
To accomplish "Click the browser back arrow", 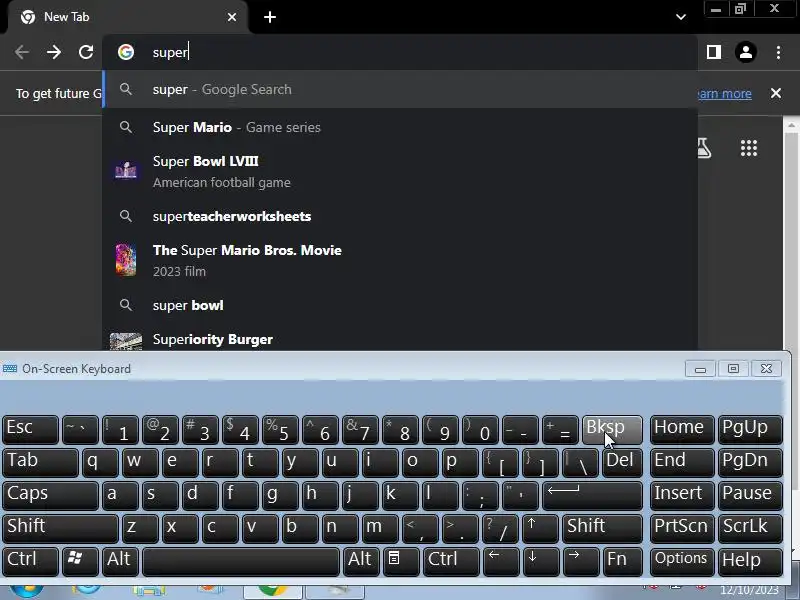I will [22, 52].
